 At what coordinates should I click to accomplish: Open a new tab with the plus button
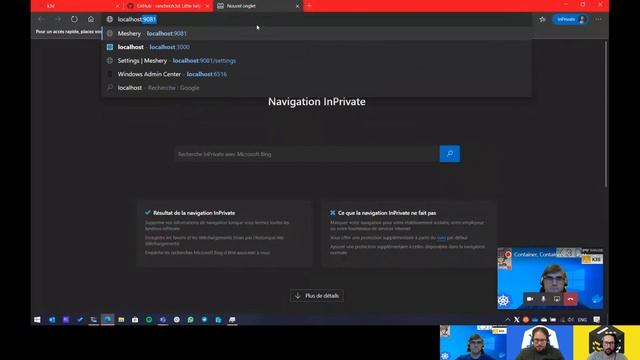pos(309,6)
